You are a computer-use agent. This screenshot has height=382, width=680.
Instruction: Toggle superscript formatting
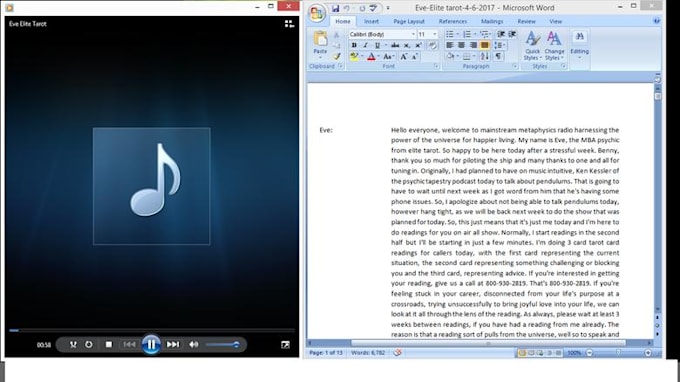[x=418, y=46]
